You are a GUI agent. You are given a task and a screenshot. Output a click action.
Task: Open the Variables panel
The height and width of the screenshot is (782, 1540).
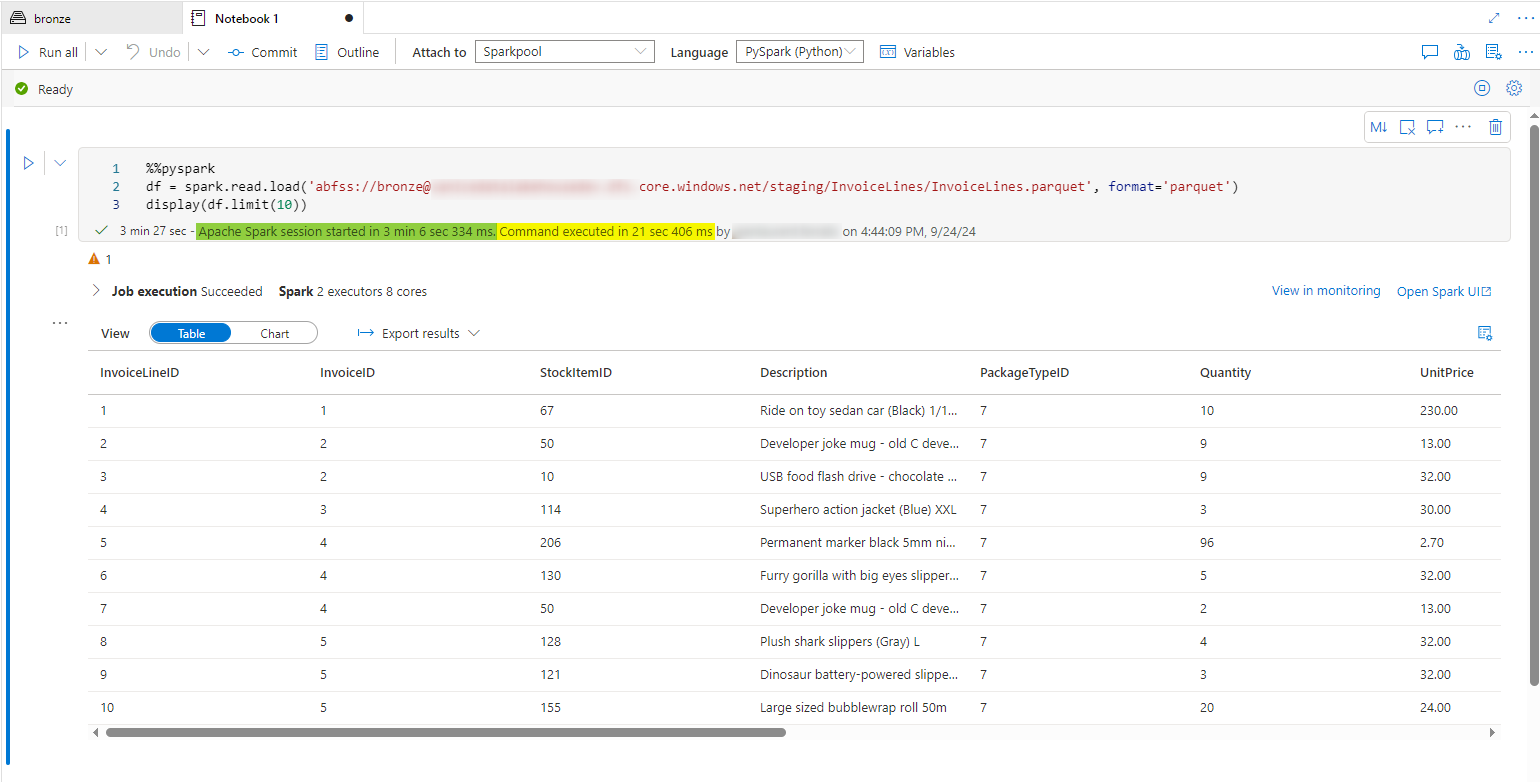[x=917, y=52]
